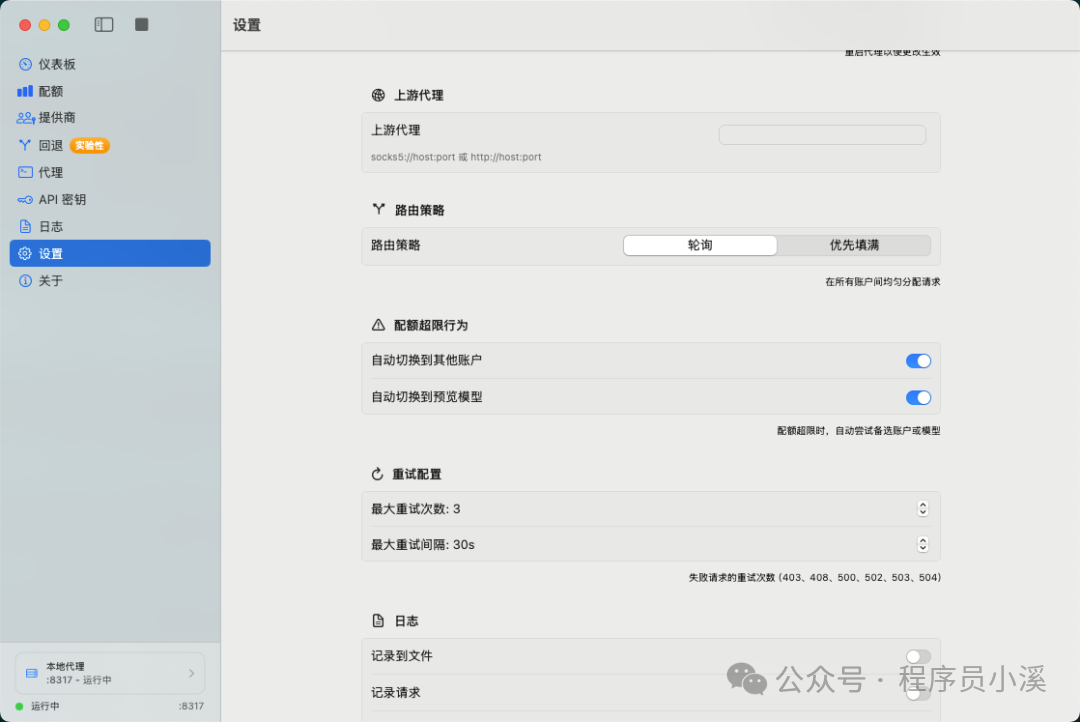This screenshot has height=722, width=1080.
Task: Go to the 提供商 providers page
Action: pyautogui.click(x=110, y=118)
